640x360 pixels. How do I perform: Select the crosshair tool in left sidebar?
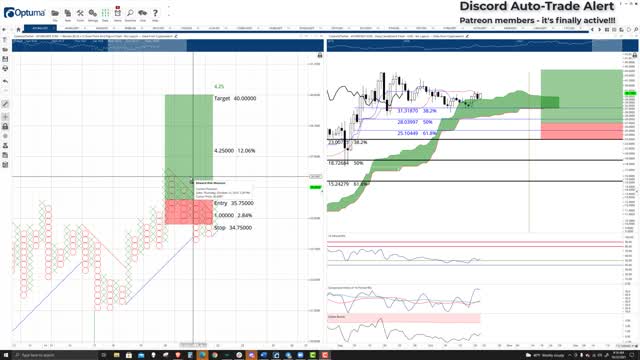pos(5,117)
